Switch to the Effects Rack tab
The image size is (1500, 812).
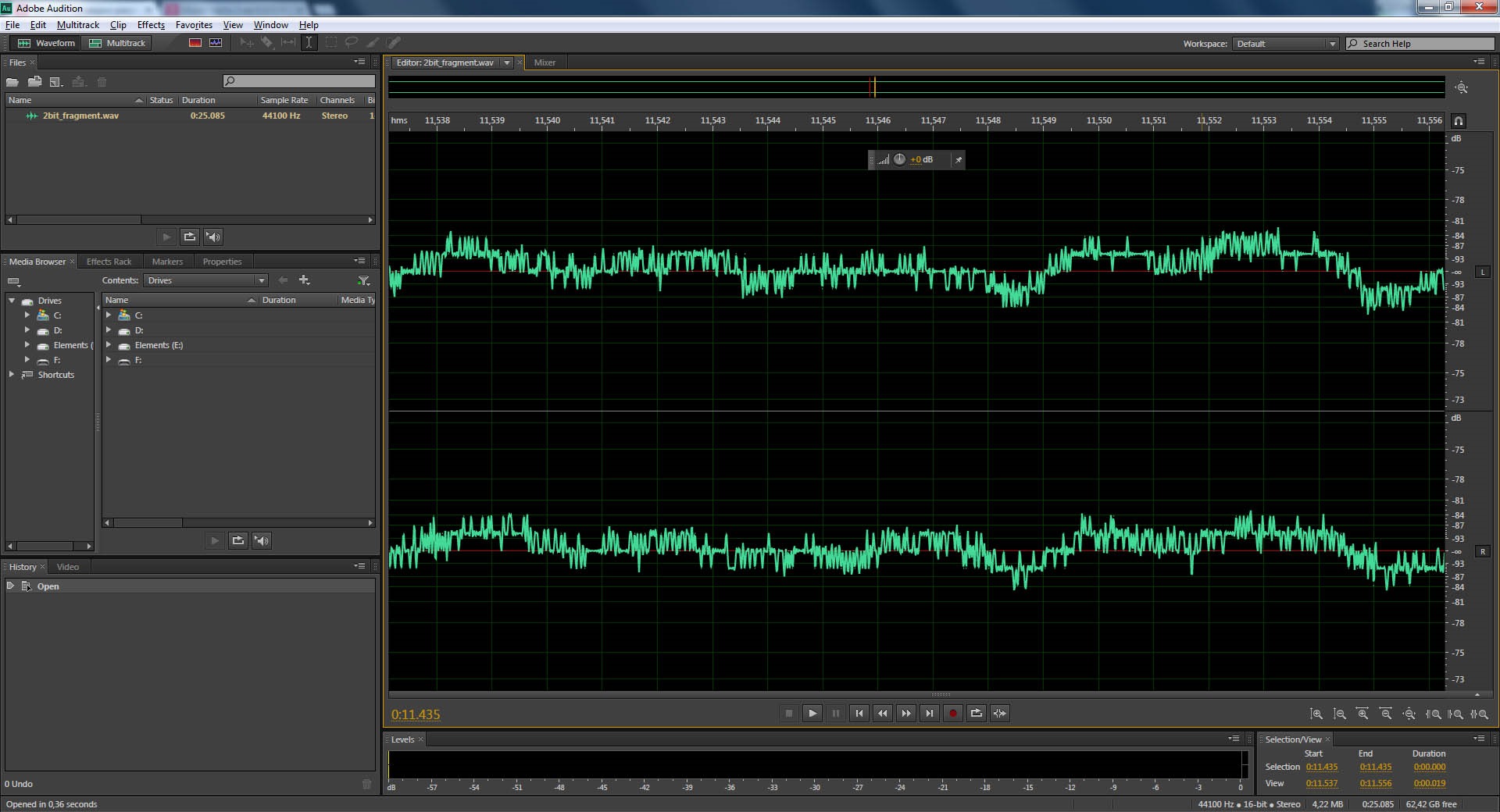coord(109,262)
